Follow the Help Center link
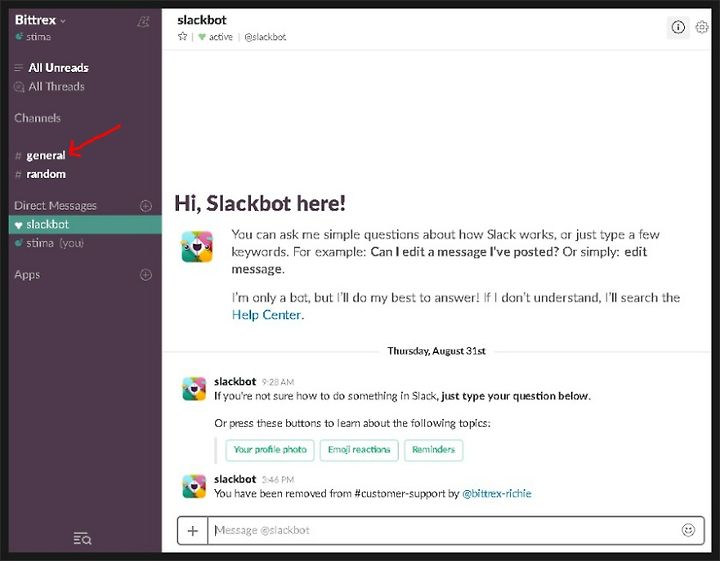This screenshot has height=561, width=720. [266, 315]
